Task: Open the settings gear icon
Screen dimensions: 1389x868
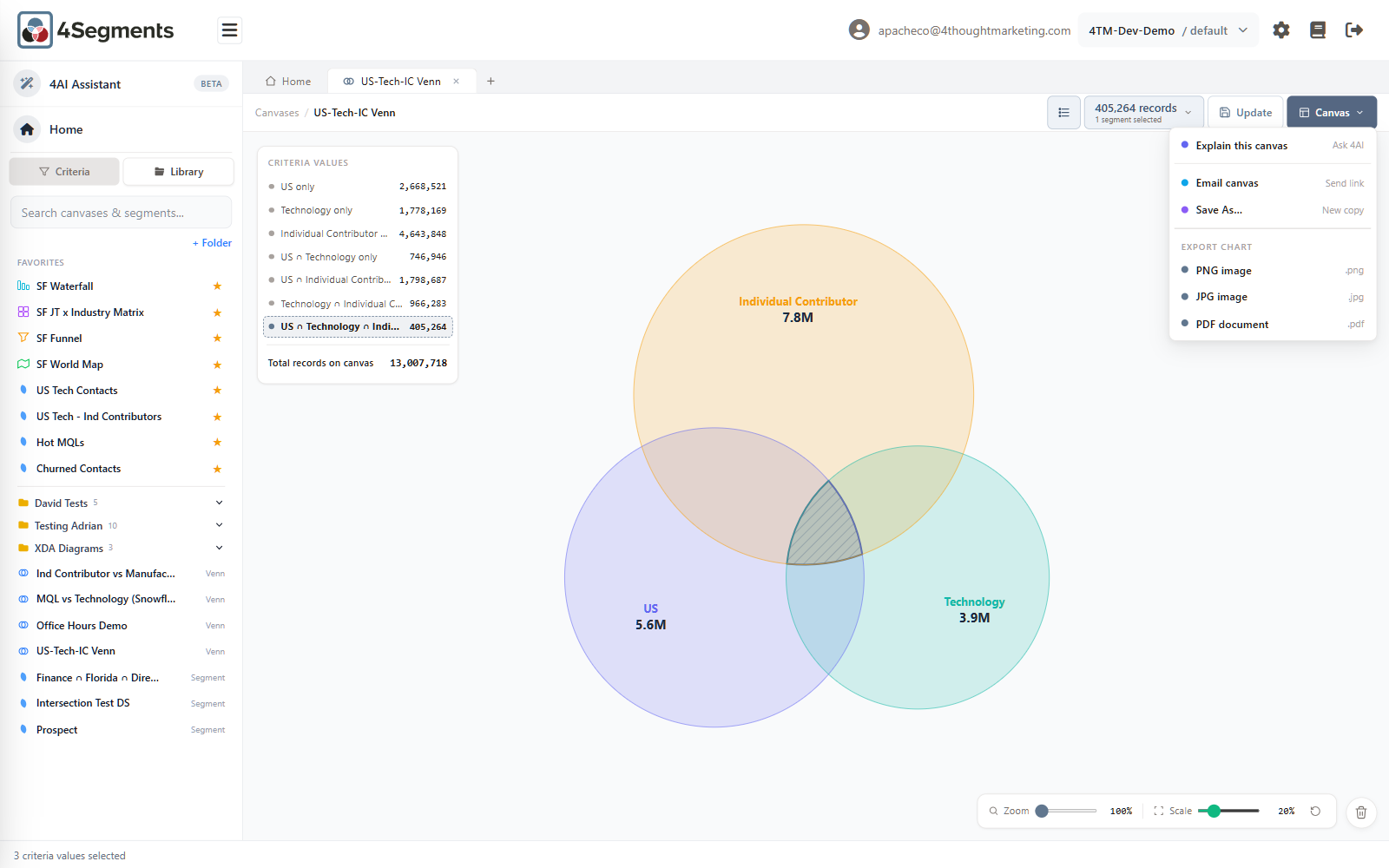Action: pyautogui.click(x=1280, y=30)
